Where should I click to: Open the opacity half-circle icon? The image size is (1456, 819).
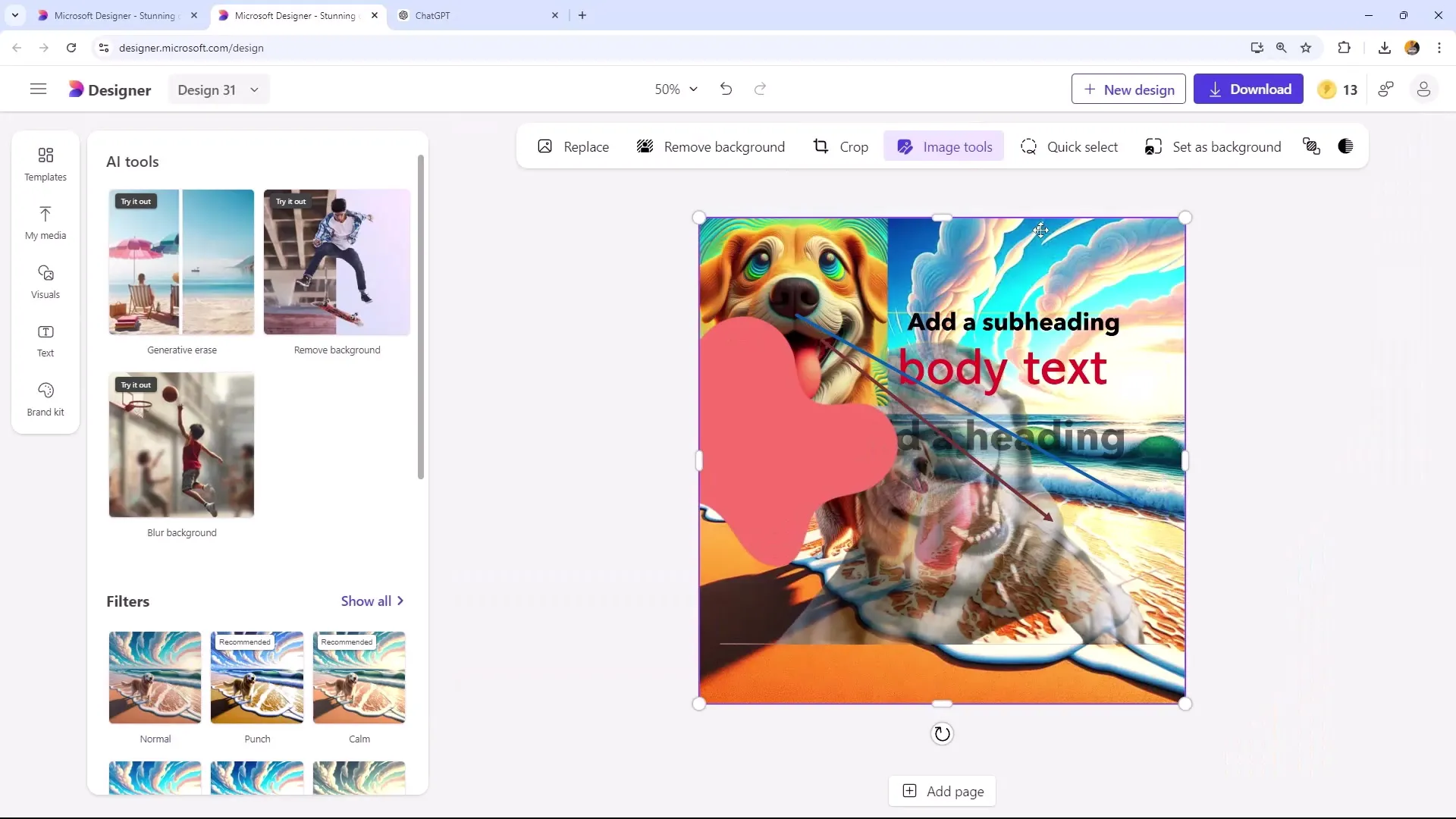click(1346, 146)
